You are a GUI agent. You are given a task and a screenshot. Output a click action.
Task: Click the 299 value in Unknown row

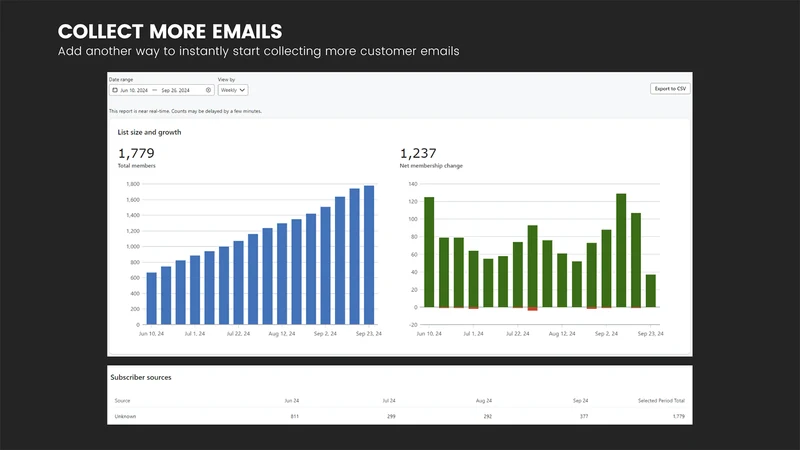pyautogui.click(x=391, y=416)
